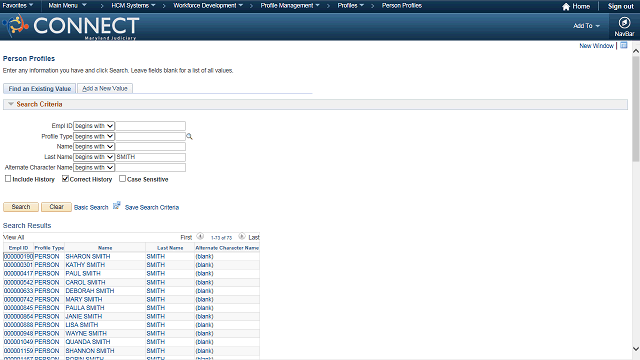Image resolution: width=640 pixels, height=360 pixels.
Task: Open the NavBar compass icon
Action: [624, 22]
